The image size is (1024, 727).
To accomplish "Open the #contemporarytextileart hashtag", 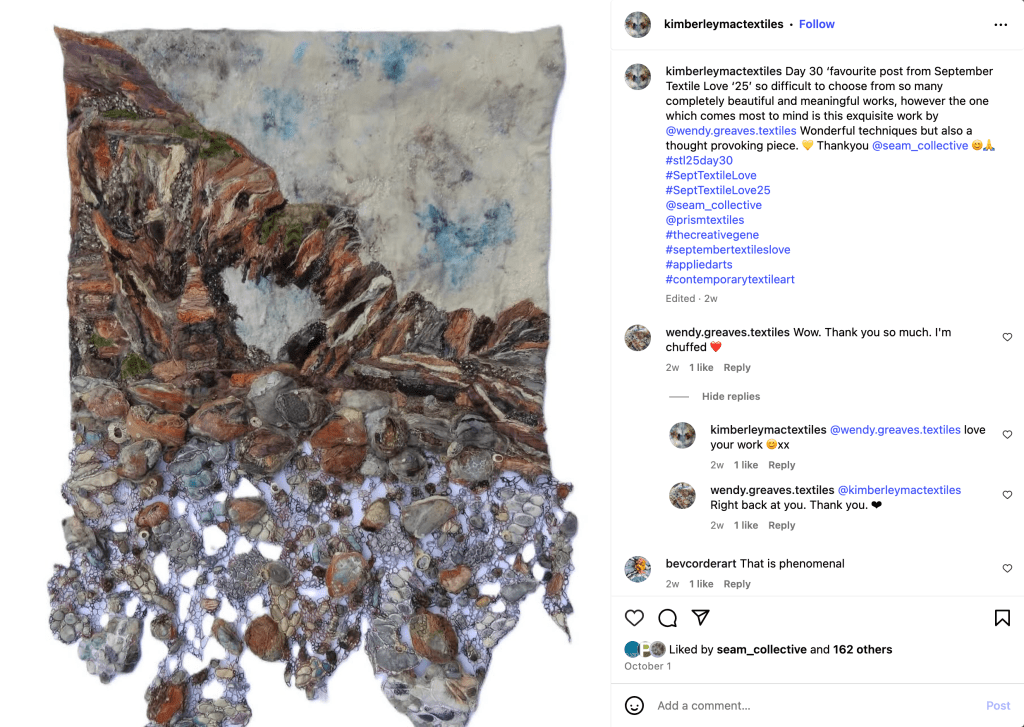I will 730,280.
